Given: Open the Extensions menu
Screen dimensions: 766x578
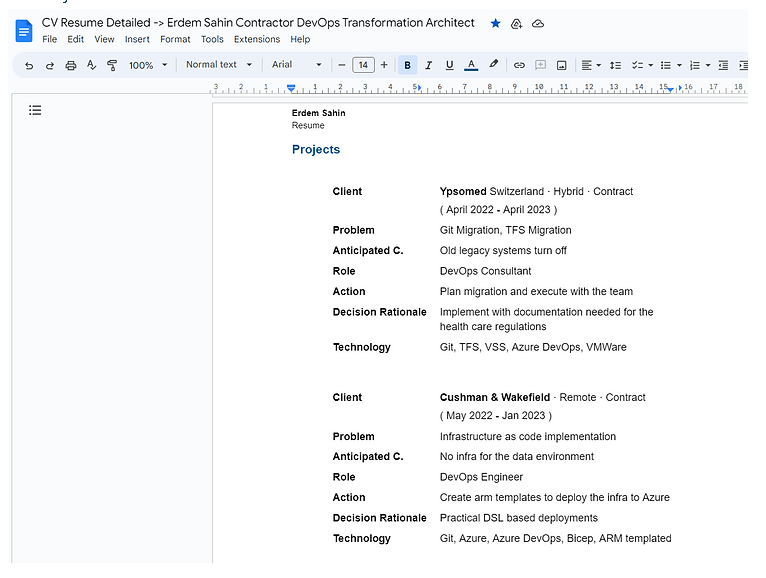Looking at the screenshot, I should tap(257, 39).
